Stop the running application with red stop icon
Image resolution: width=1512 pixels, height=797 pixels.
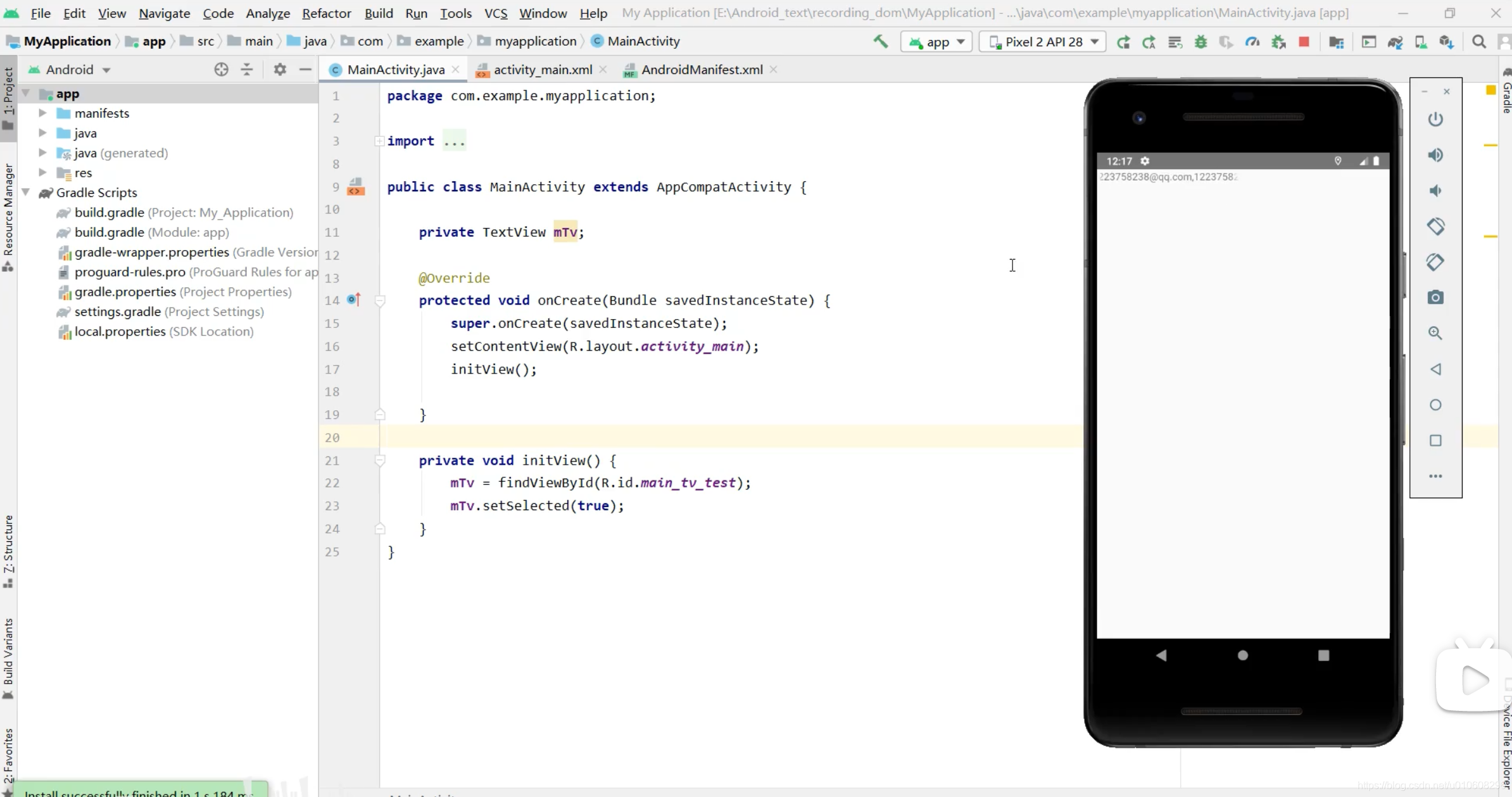tap(1304, 42)
